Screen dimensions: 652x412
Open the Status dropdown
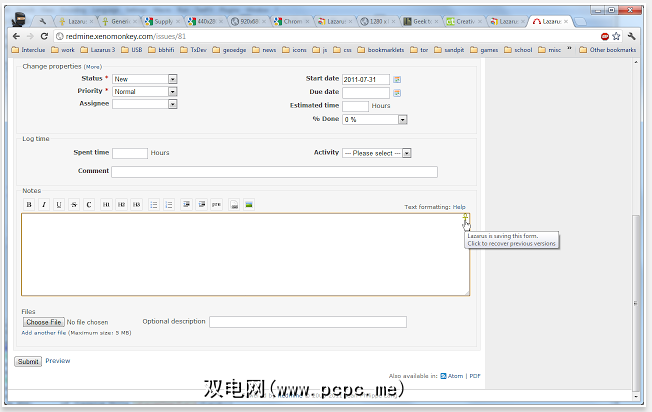pos(144,78)
